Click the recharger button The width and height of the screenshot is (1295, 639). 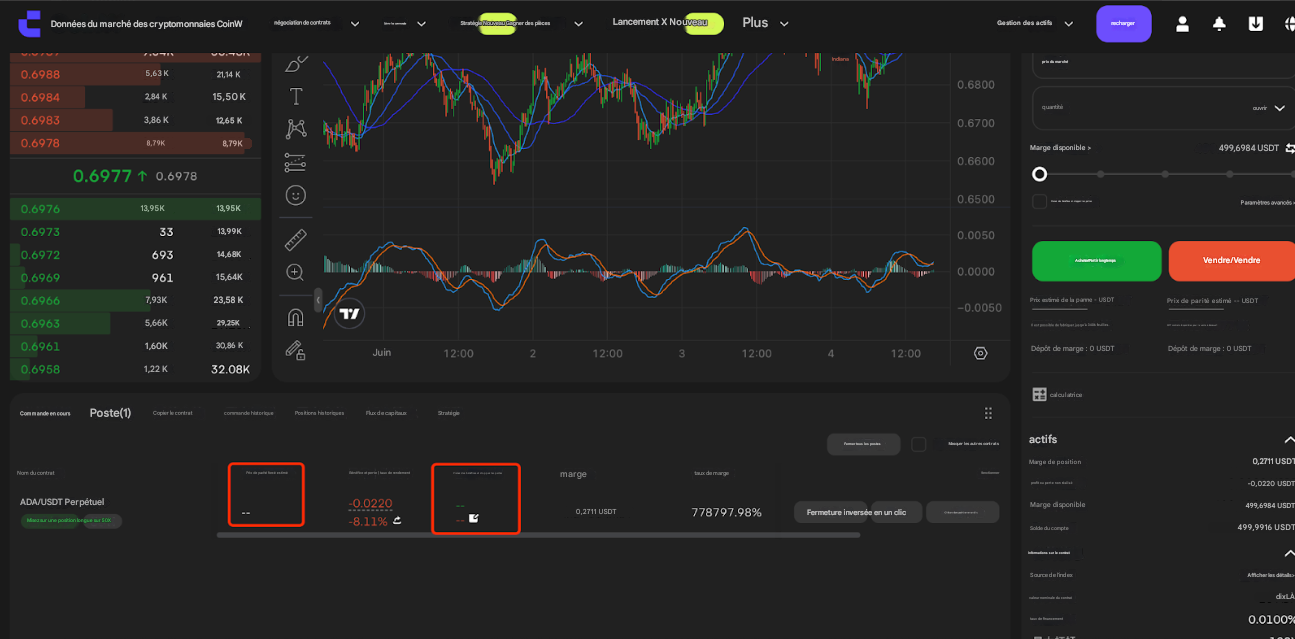point(1123,23)
